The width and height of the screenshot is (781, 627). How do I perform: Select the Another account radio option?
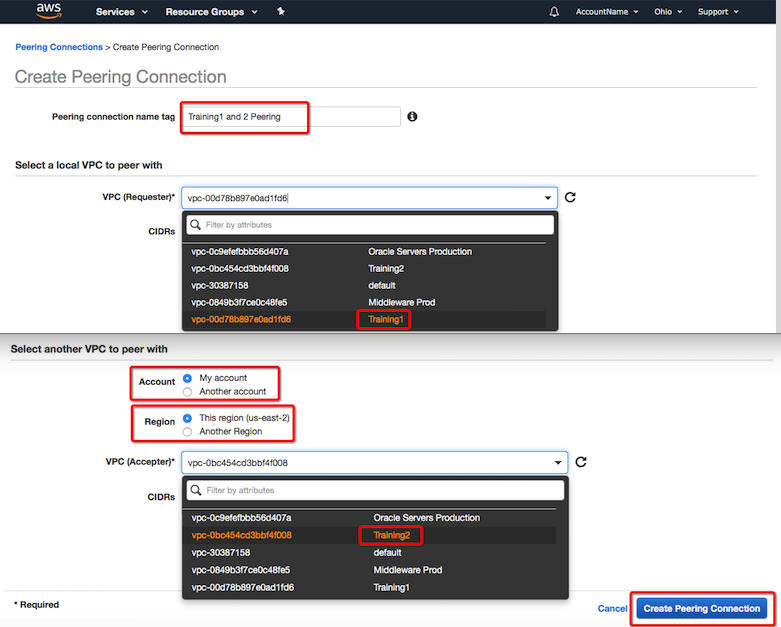[x=188, y=392]
